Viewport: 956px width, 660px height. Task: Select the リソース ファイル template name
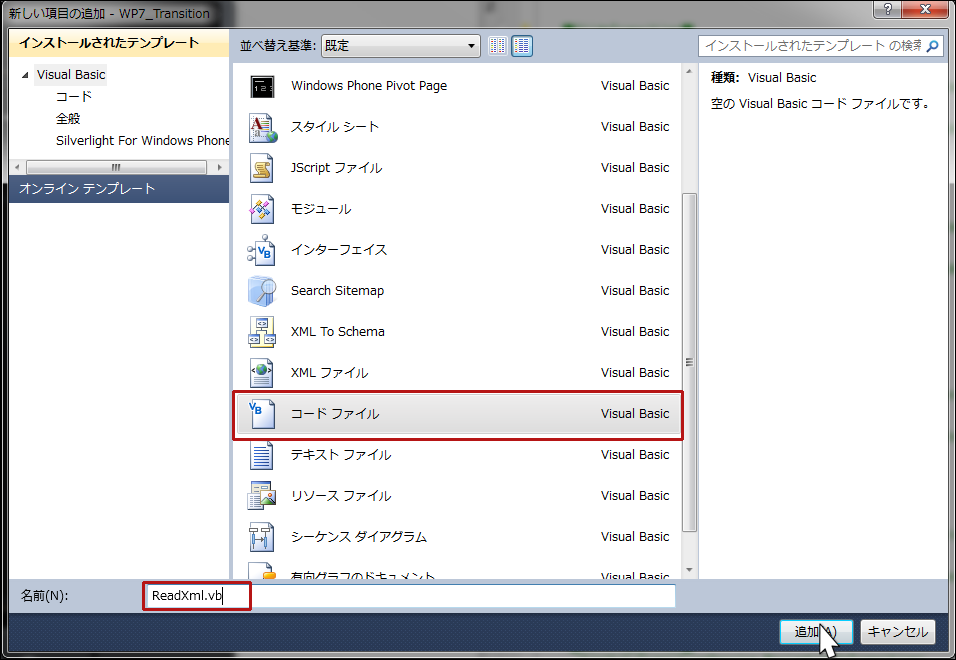point(341,495)
